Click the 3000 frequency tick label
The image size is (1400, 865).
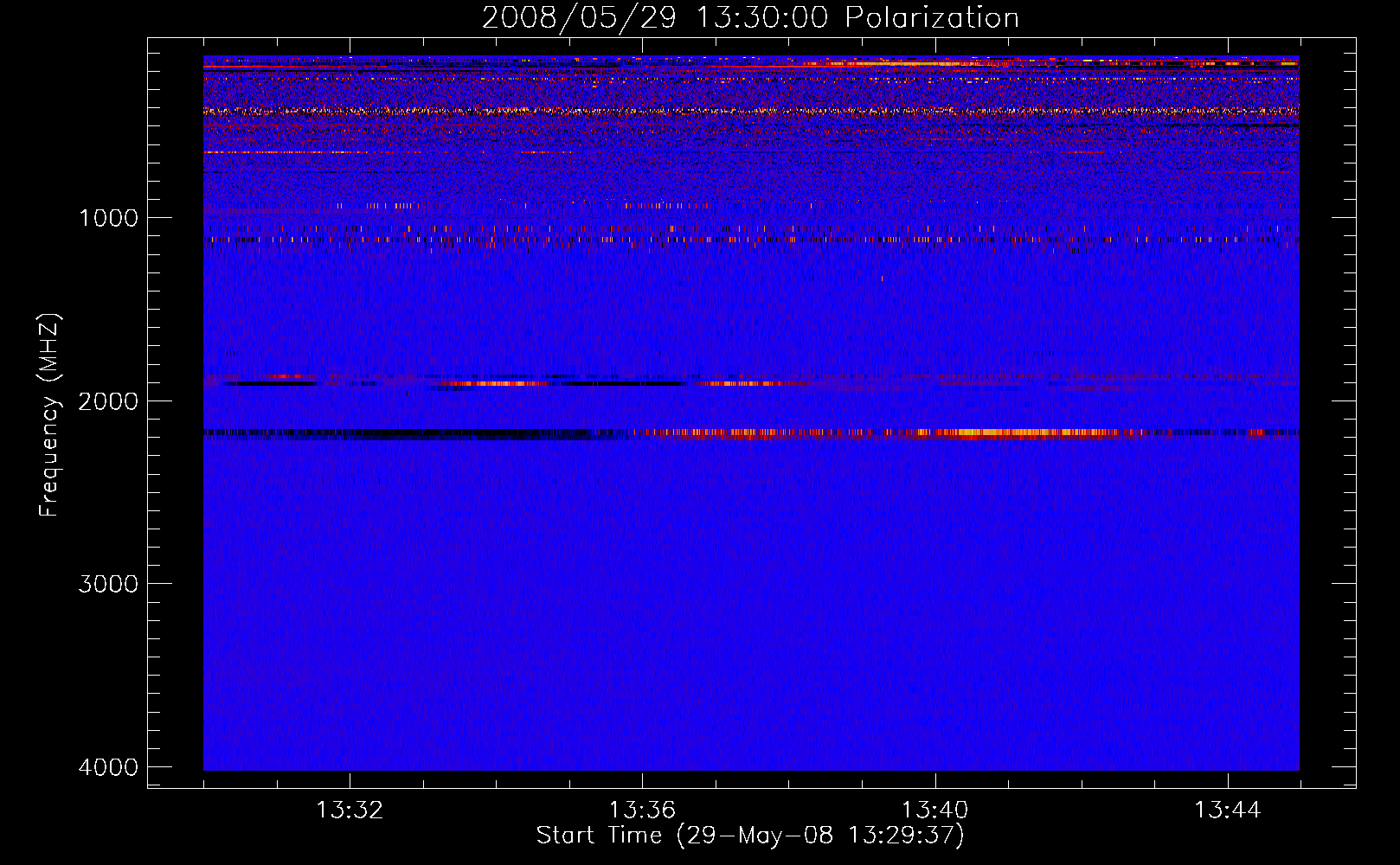(108, 584)
